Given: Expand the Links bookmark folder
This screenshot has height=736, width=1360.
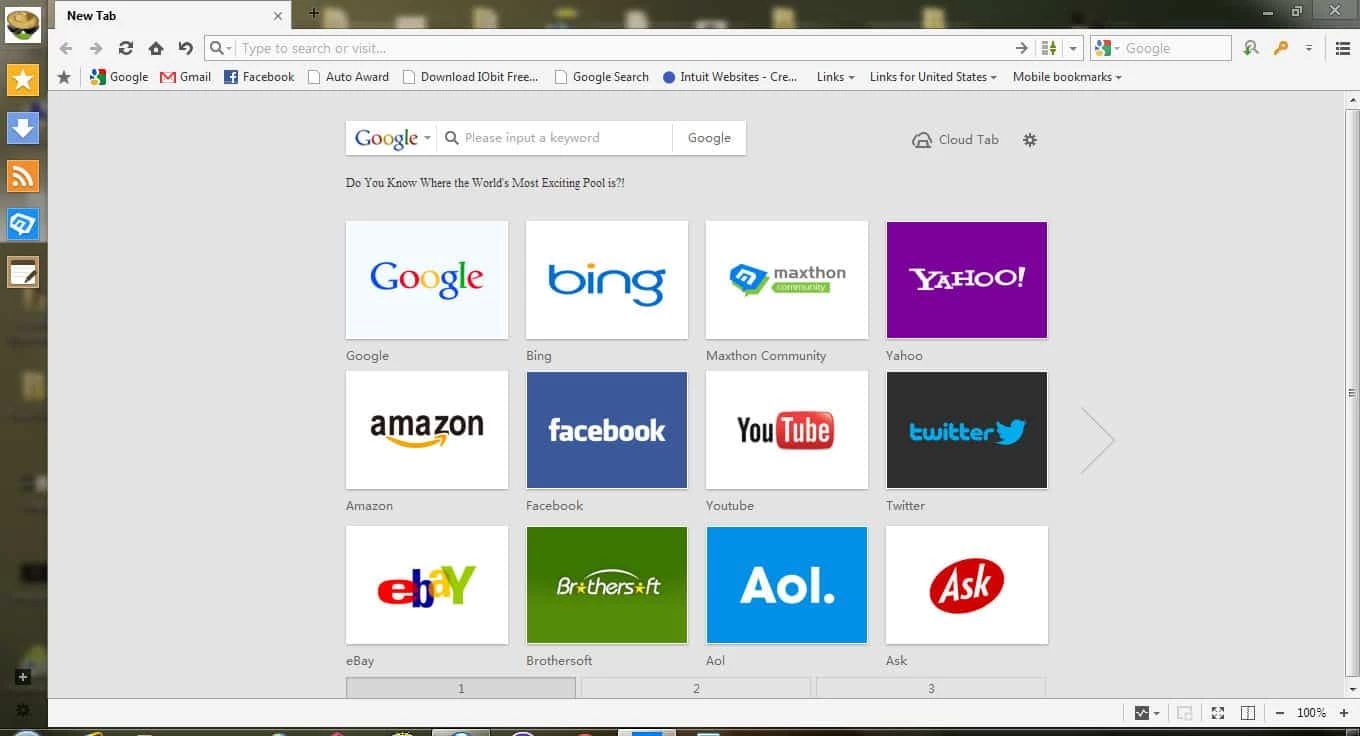Looking at the screenshot, I should (835, 77).
